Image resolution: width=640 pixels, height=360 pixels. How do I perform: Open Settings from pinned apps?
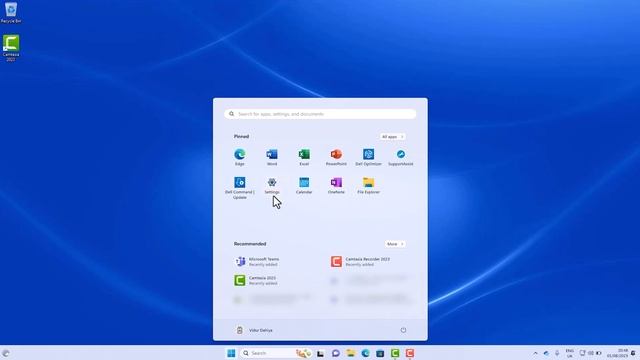pyautogui.click(x=272, y=186)
